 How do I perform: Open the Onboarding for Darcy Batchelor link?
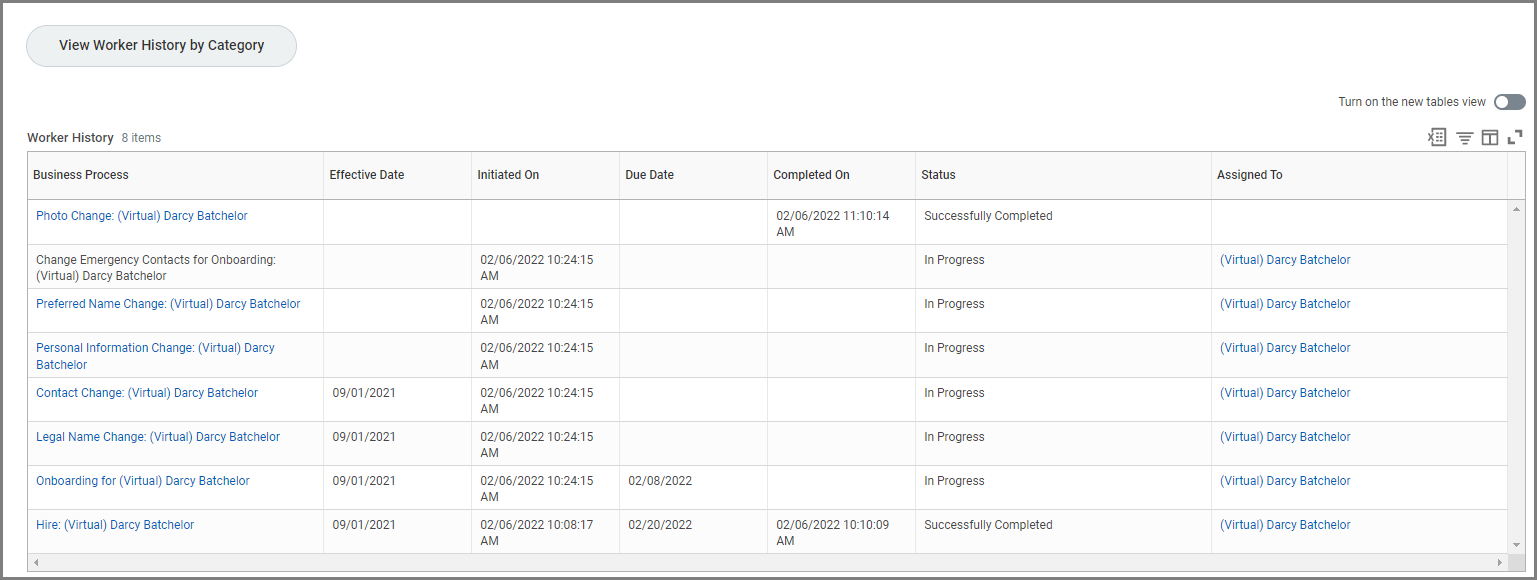143,481
